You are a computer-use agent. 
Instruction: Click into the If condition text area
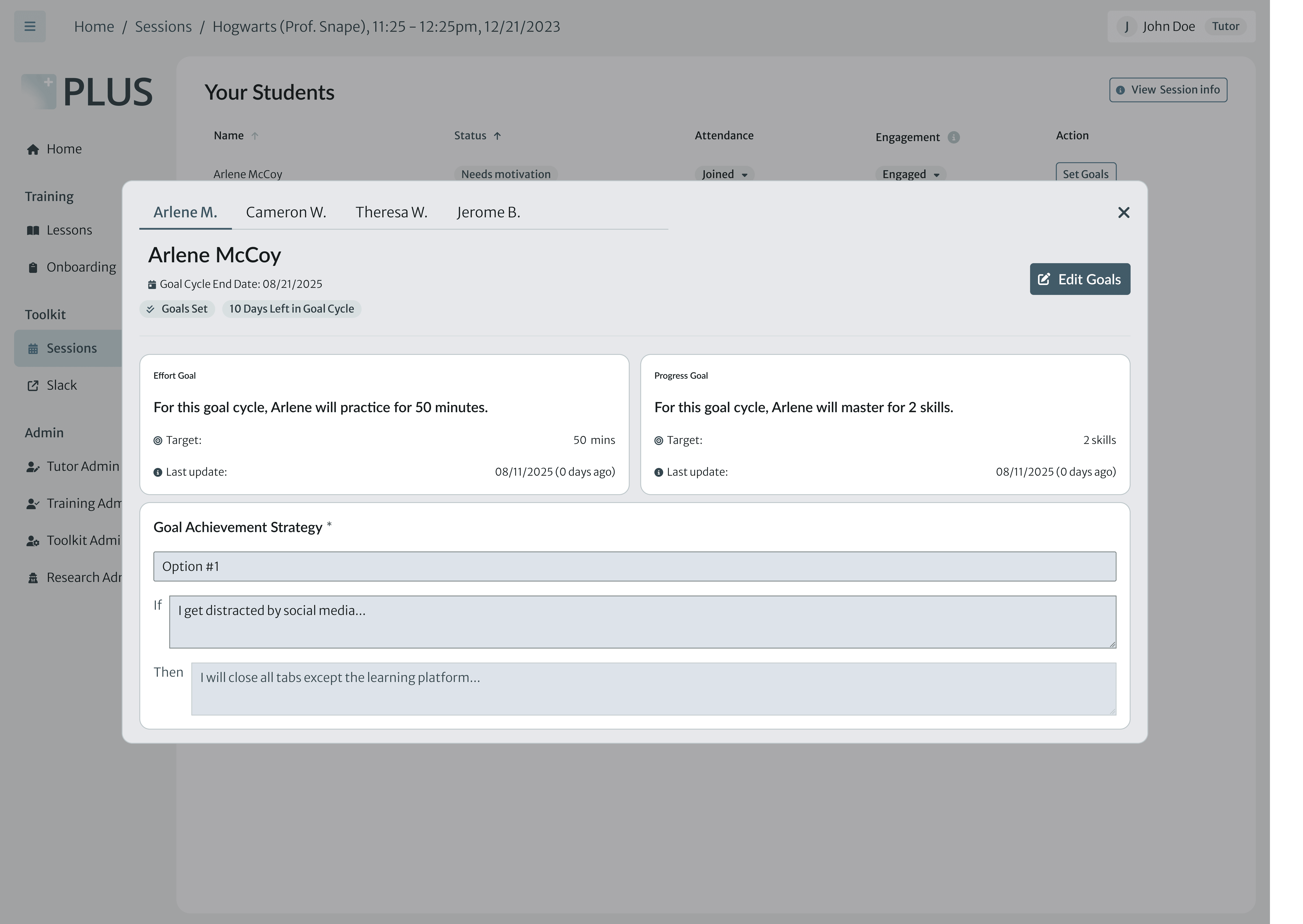click(x=642, y=621)
